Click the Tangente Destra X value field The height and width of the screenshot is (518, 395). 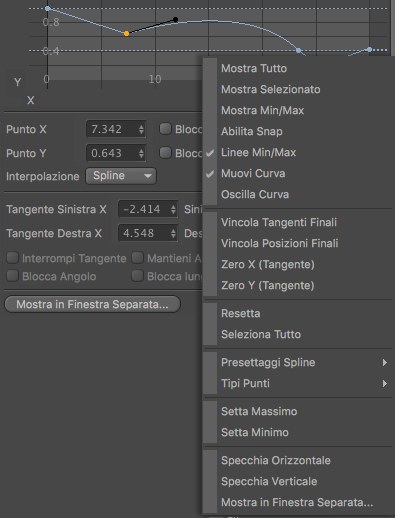pos(148,233)
